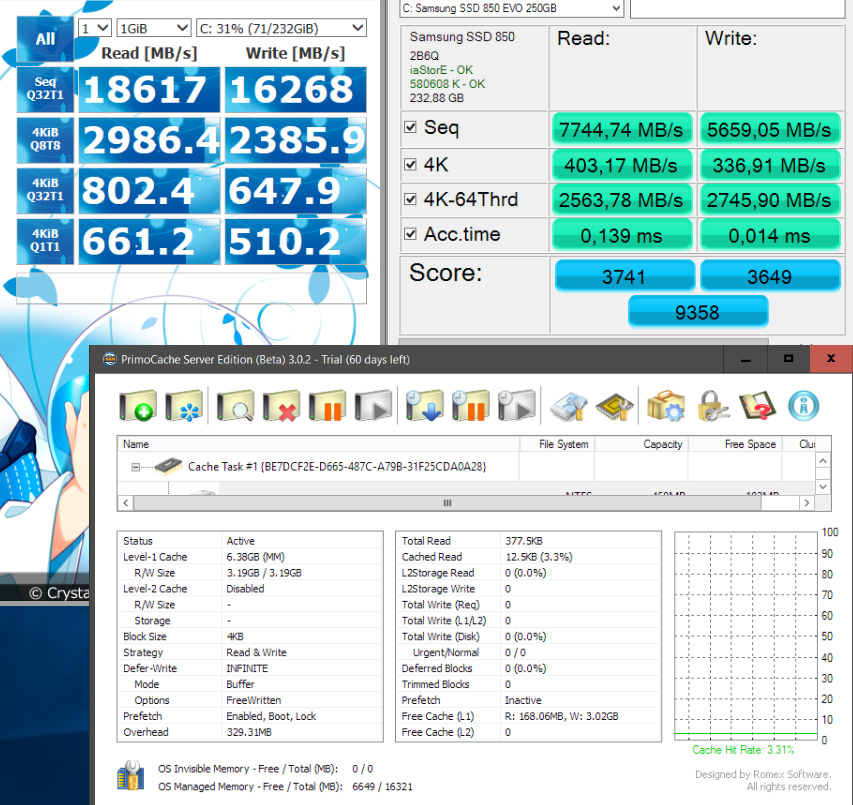The width and height of the screenshot is (853, 805).
Task: Open the test count dropdown showing 1
Action: (95, 28)
